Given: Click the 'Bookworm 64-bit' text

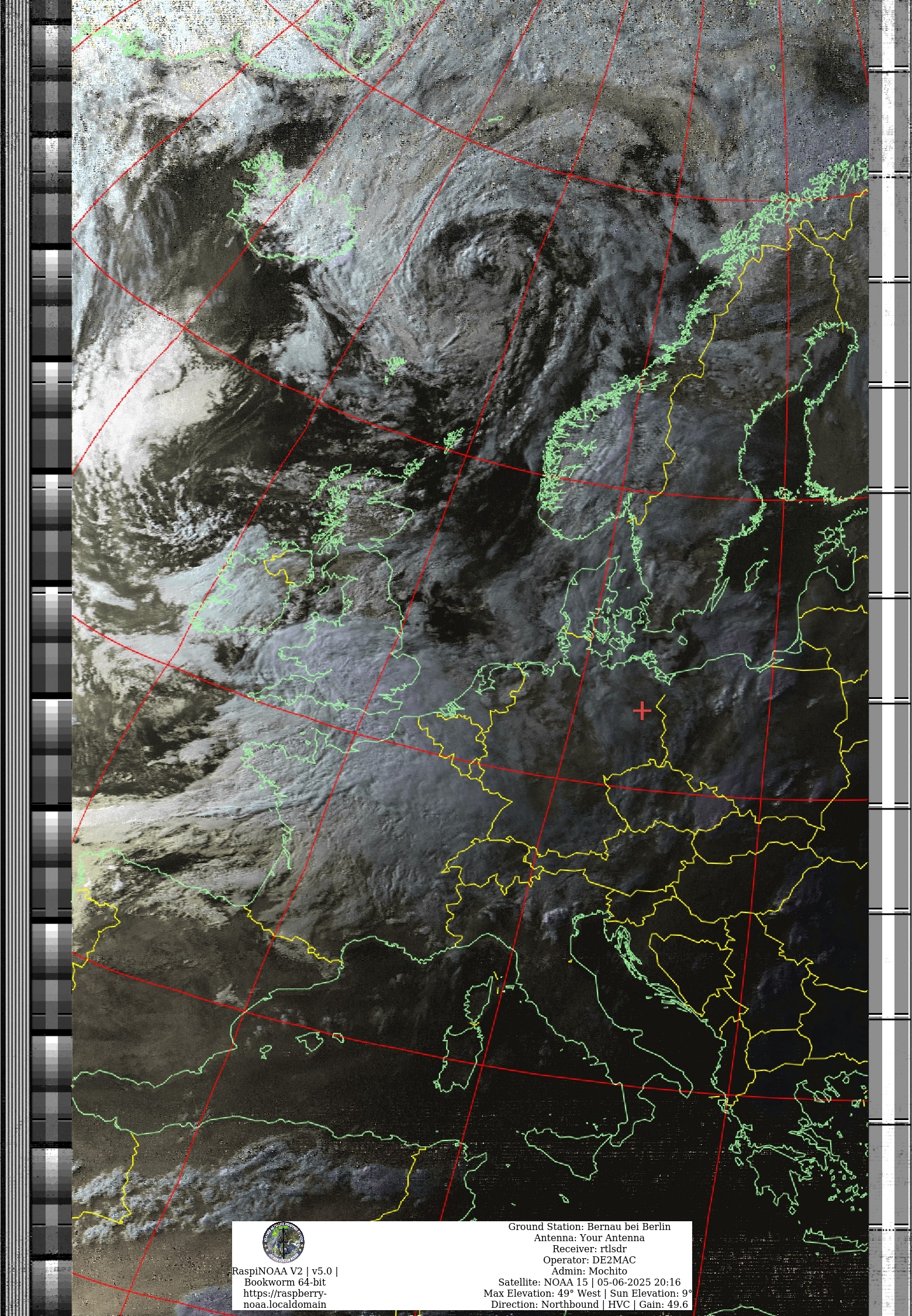Looking at the screenshot, I should [x=285, y=1282].
